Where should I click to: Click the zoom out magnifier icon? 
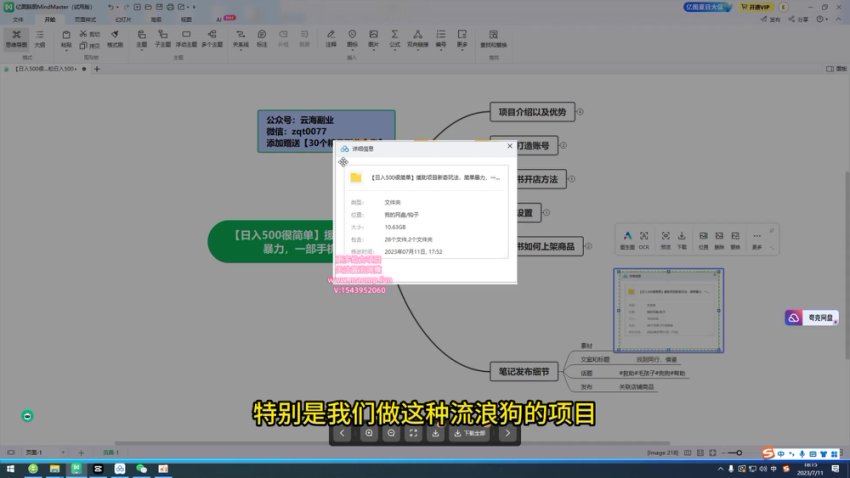[x=391, y=433]
